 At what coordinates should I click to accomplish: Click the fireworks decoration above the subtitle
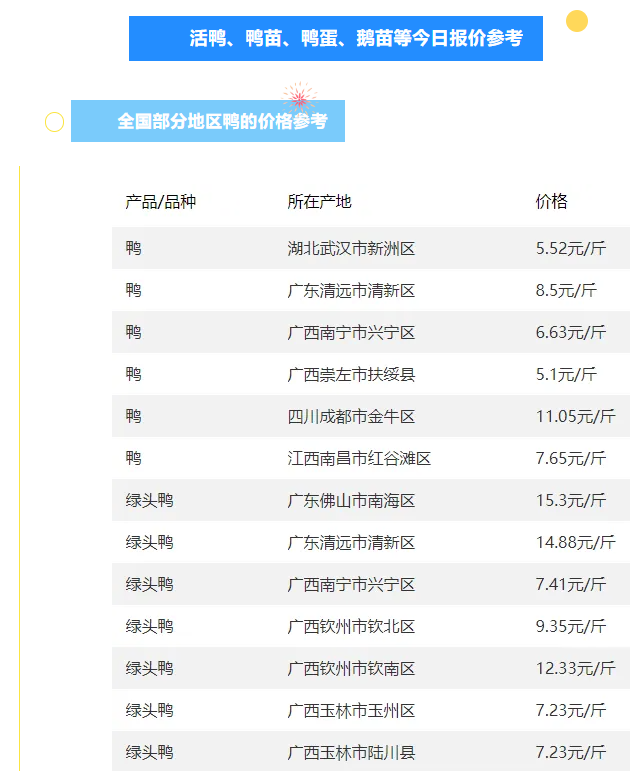click(299, 96)
